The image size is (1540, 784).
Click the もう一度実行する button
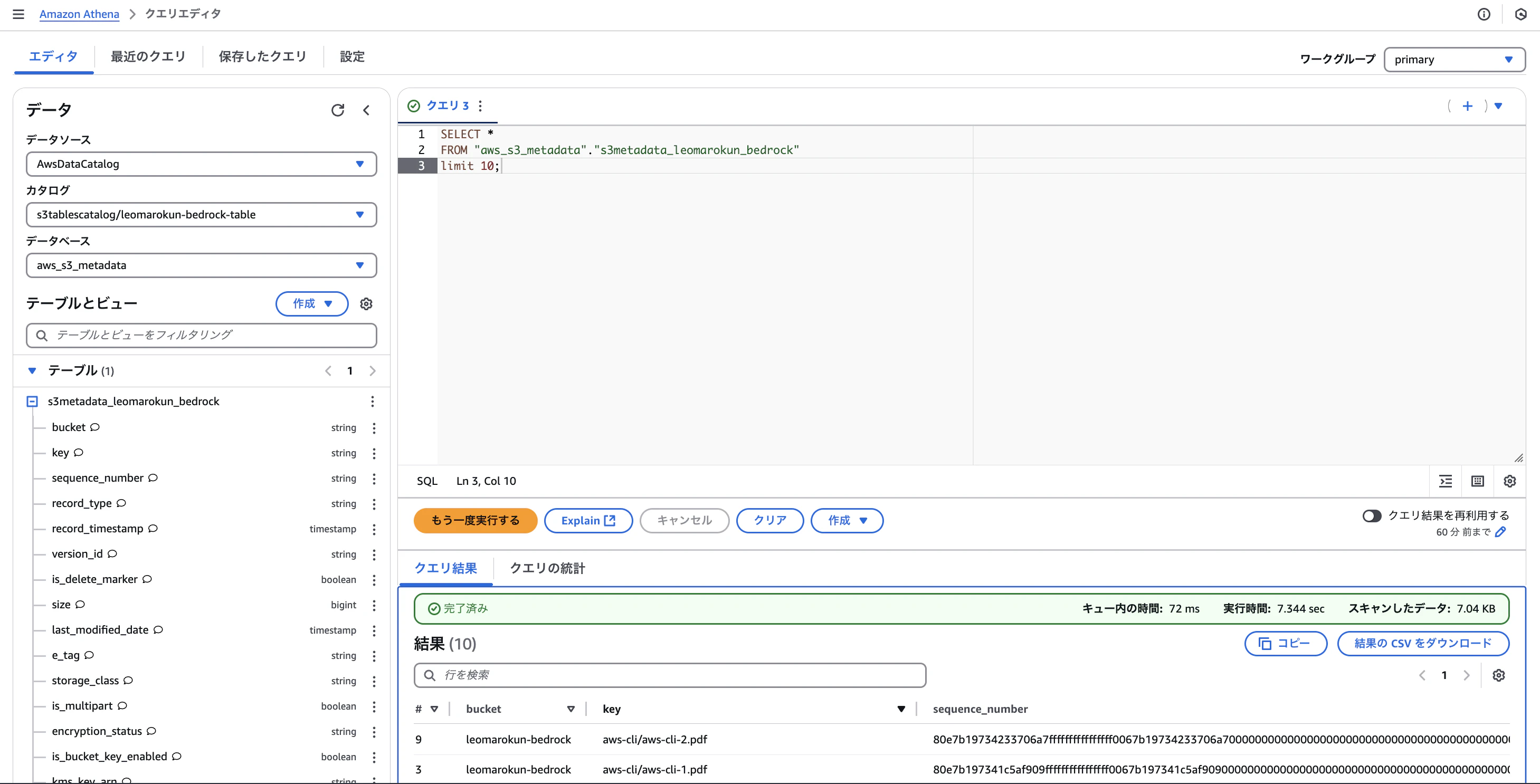pos(476,521)
